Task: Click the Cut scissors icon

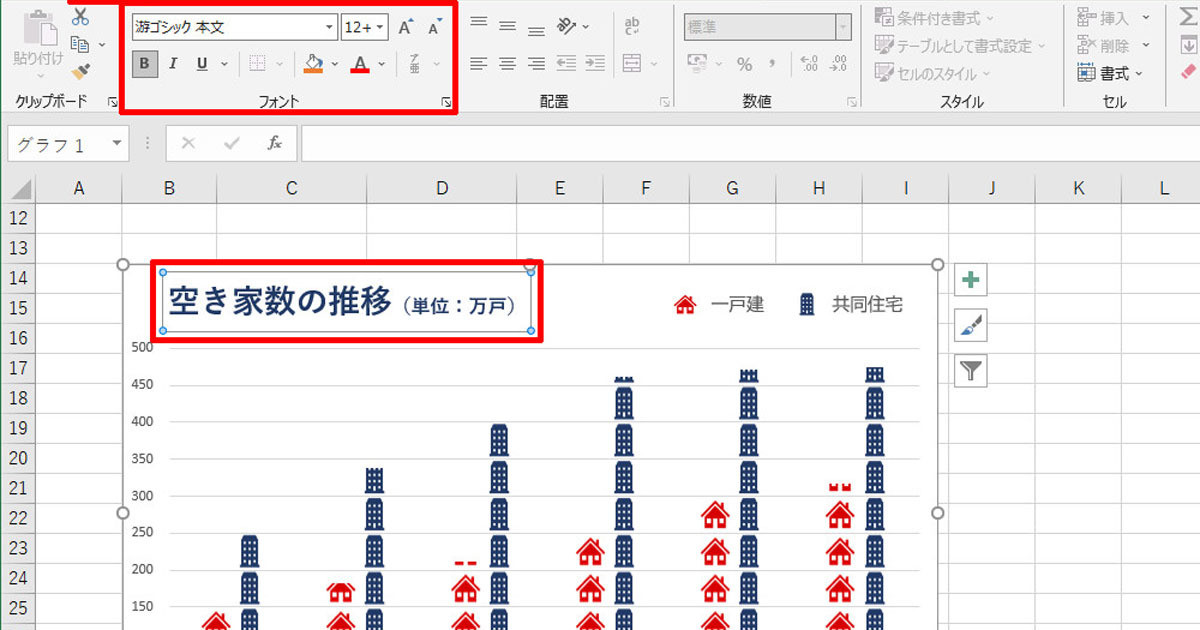Action: [x=80, y=16]
